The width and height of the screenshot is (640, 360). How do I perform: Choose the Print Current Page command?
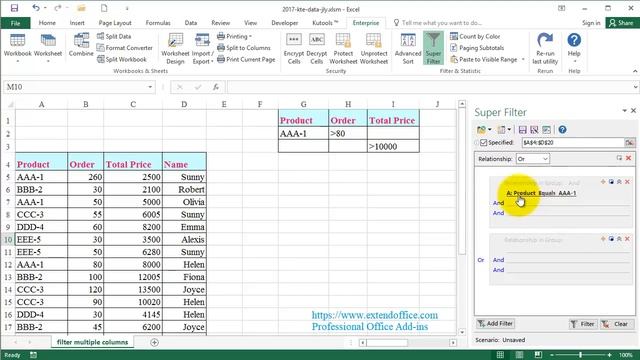[x=246, y=59]
